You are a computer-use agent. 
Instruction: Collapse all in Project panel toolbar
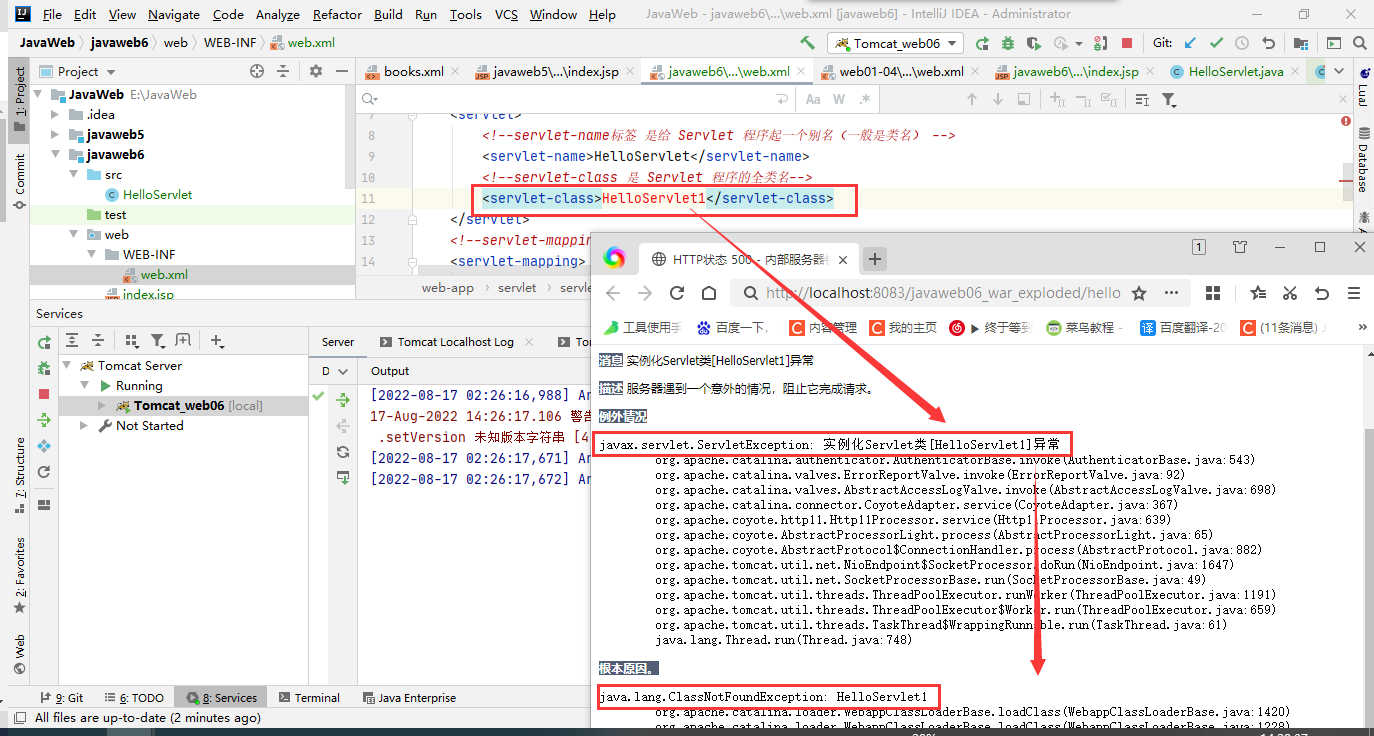(283, 71)
